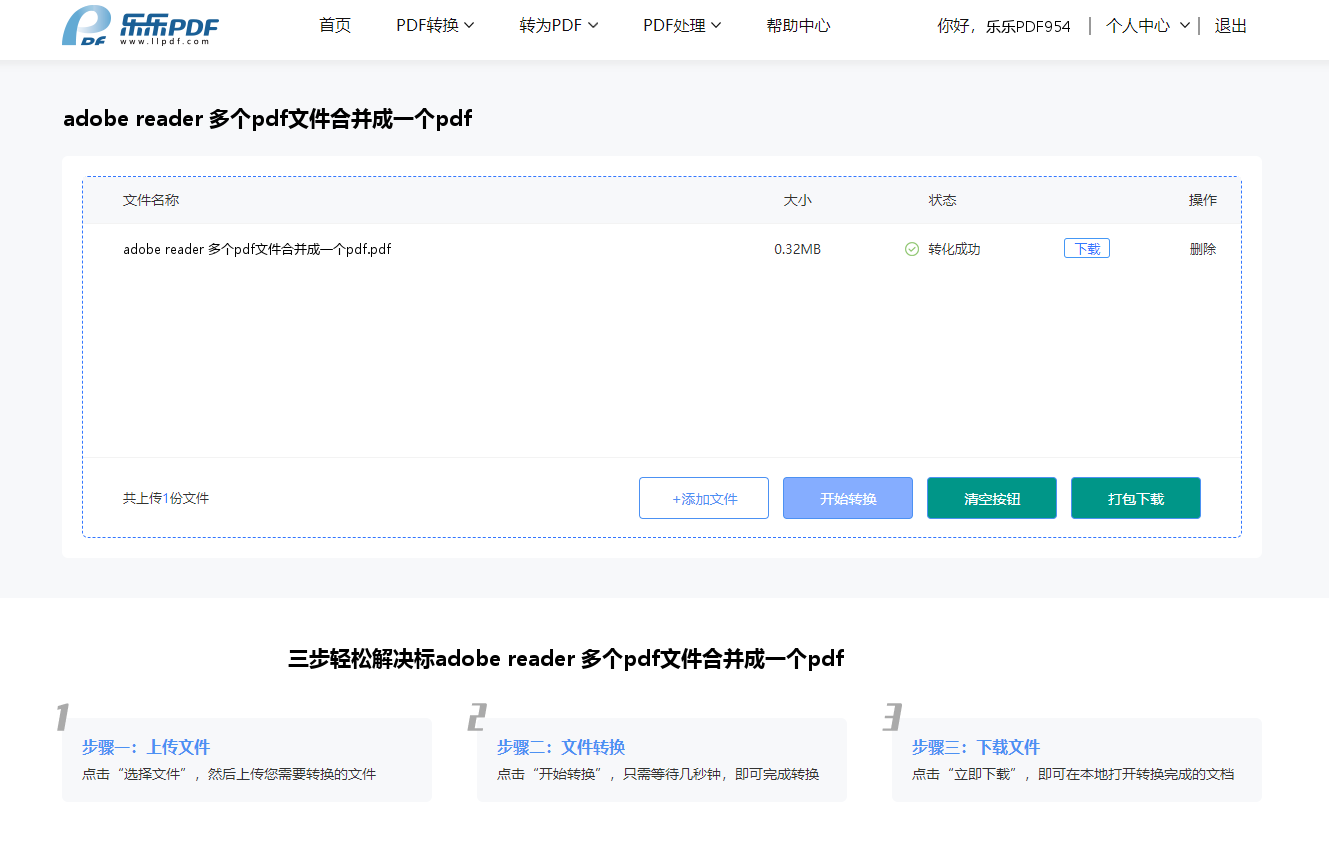
Task: Open the 帮助中心 menu item
Action: pyautogui.click(x=798, y=26)
